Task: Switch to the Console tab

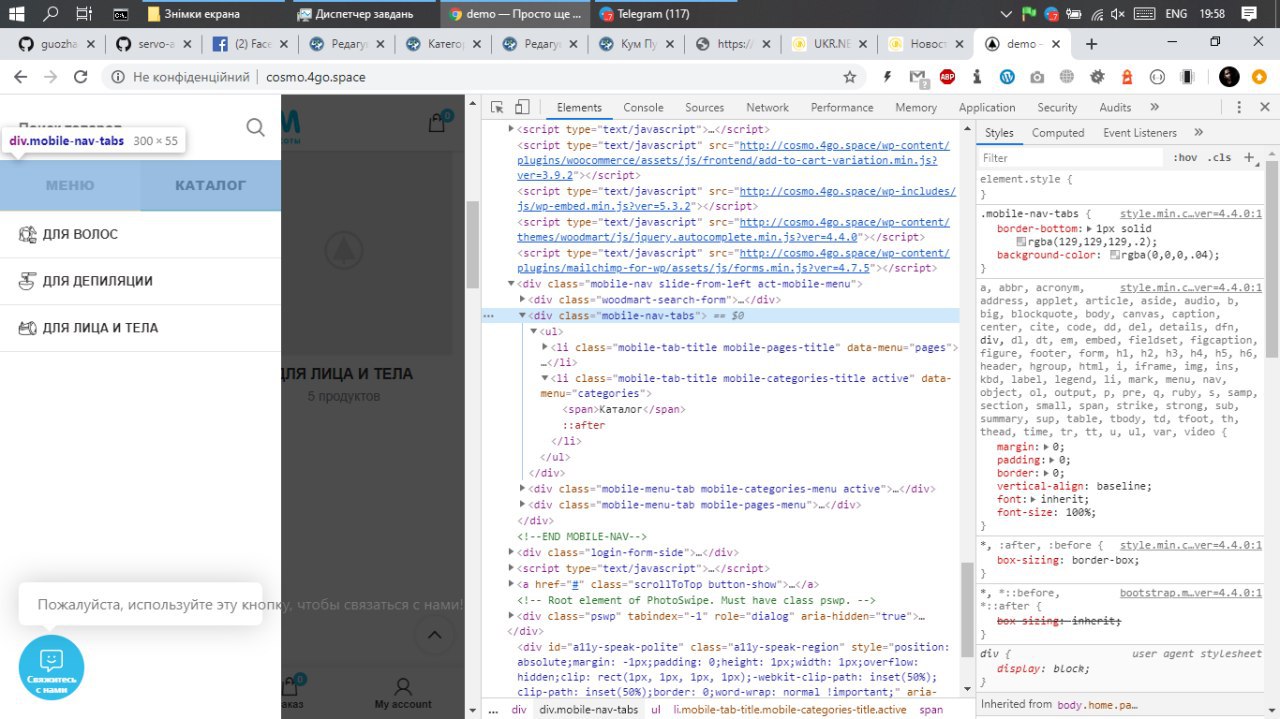Action: (643, 108)
